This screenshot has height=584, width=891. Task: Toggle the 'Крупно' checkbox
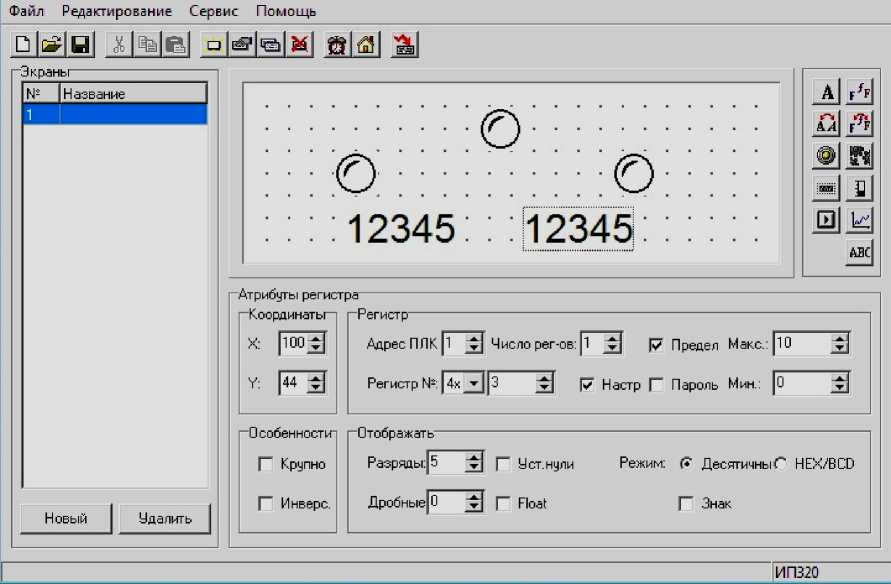(265, 464)
